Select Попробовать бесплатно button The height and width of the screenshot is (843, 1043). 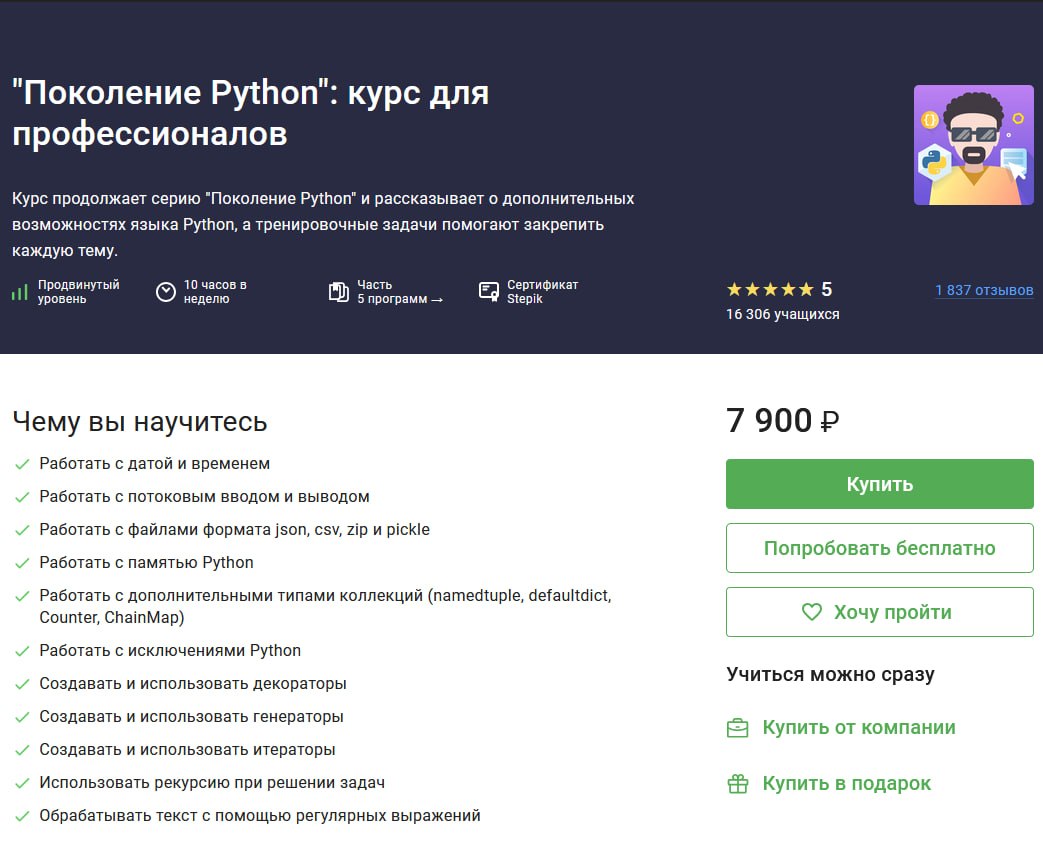pos(879,548)
